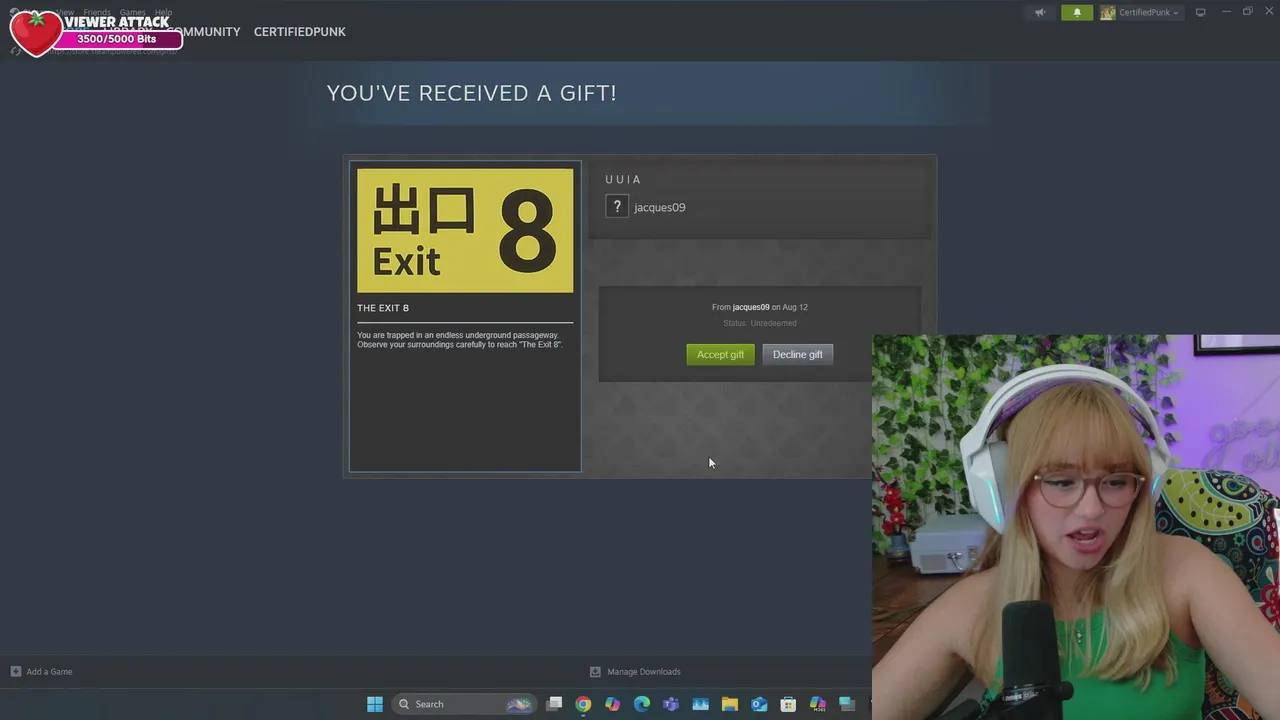The image size is (1280, 720).
Task: Open Steam announcements megaphone icon
Action: coord(1040,12)
